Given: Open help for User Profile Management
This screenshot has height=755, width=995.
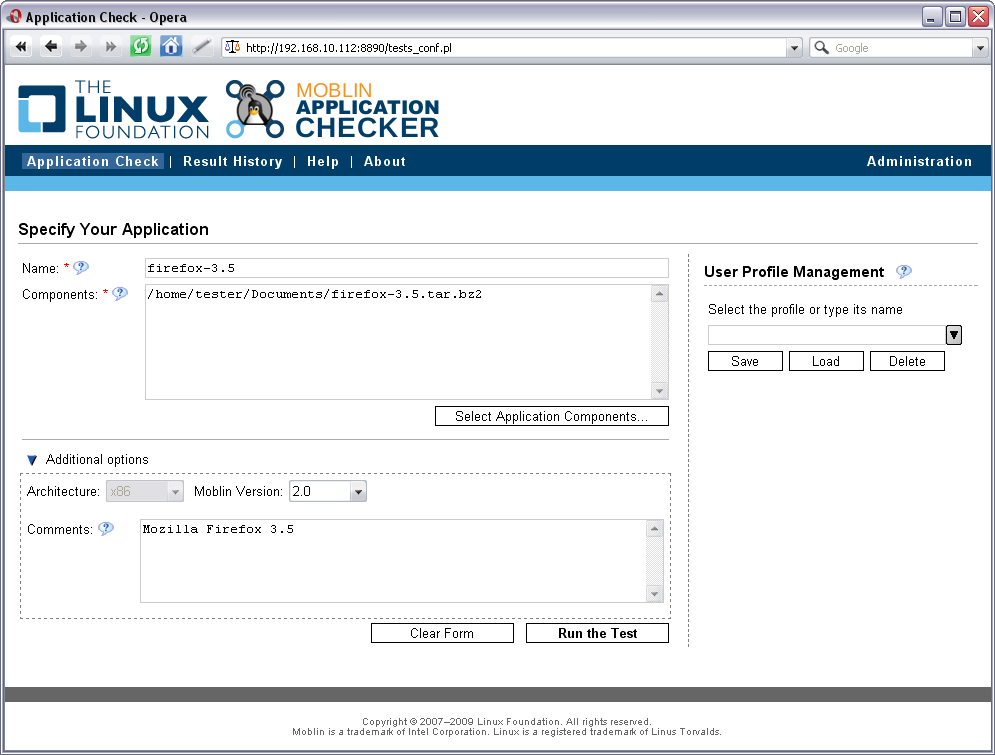Looking at the screenshot, I should [904, 272].
